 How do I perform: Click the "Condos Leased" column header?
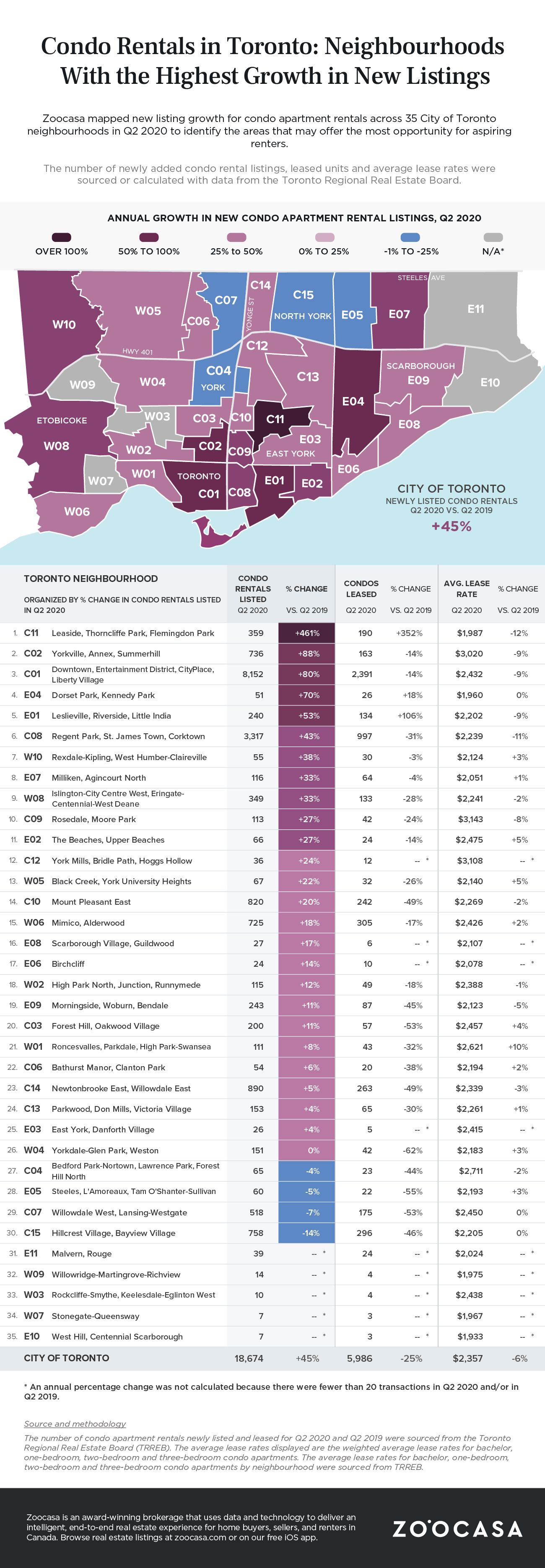click(361, 589)
